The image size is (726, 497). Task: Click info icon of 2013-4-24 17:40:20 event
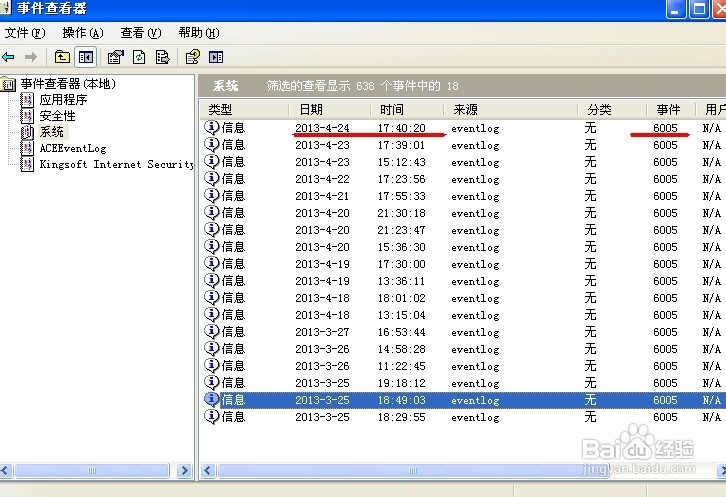[212, 127]
